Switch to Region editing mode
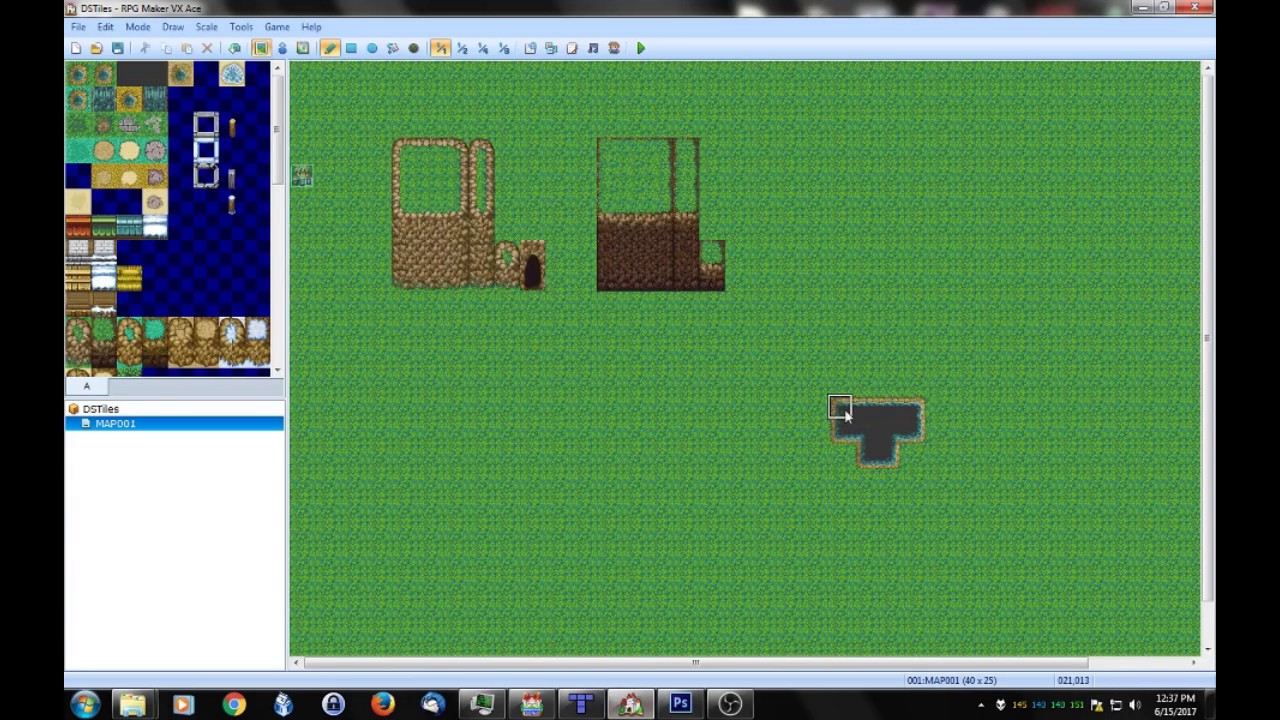This screenshot has width=1280, height=720. pos(303,48)
